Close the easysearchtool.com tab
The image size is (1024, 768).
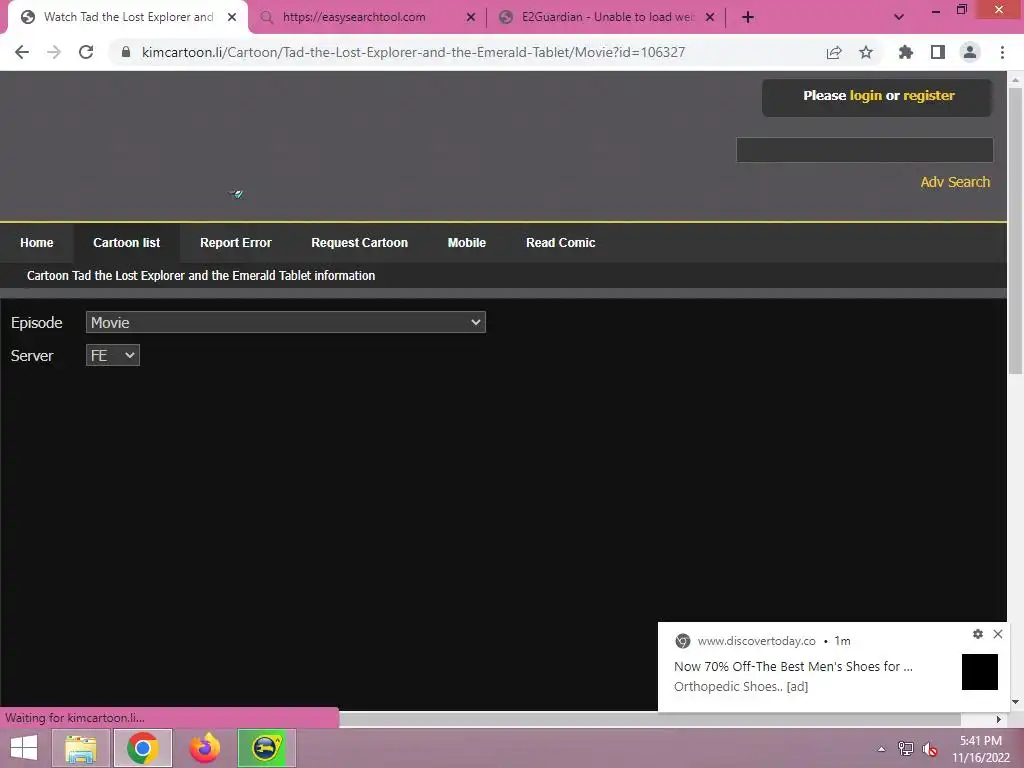tap(471, 17)
